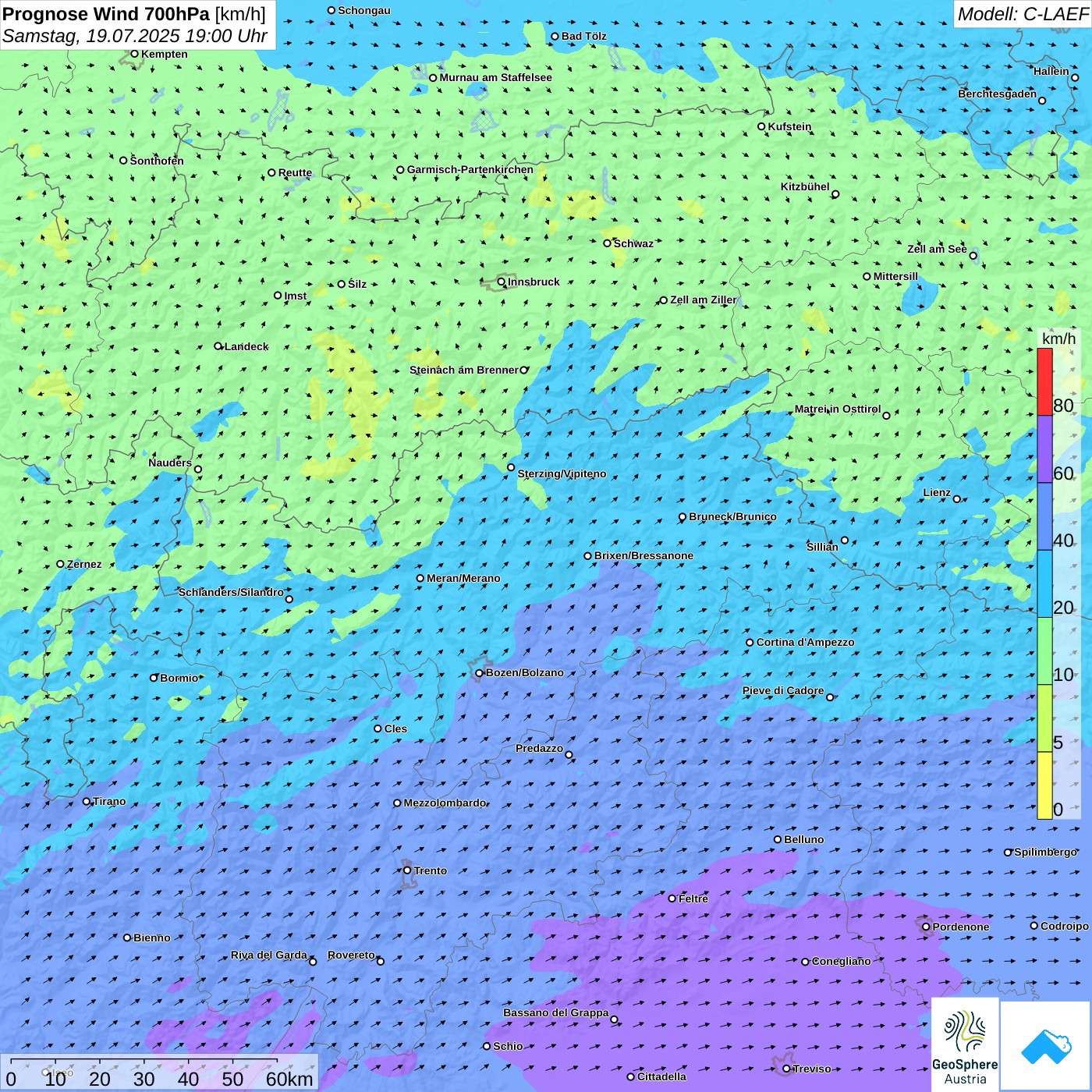This screenshot has height=1092, width=1092.
Task: Click the Bruneck/Brunico label
Action: [733, 516]
